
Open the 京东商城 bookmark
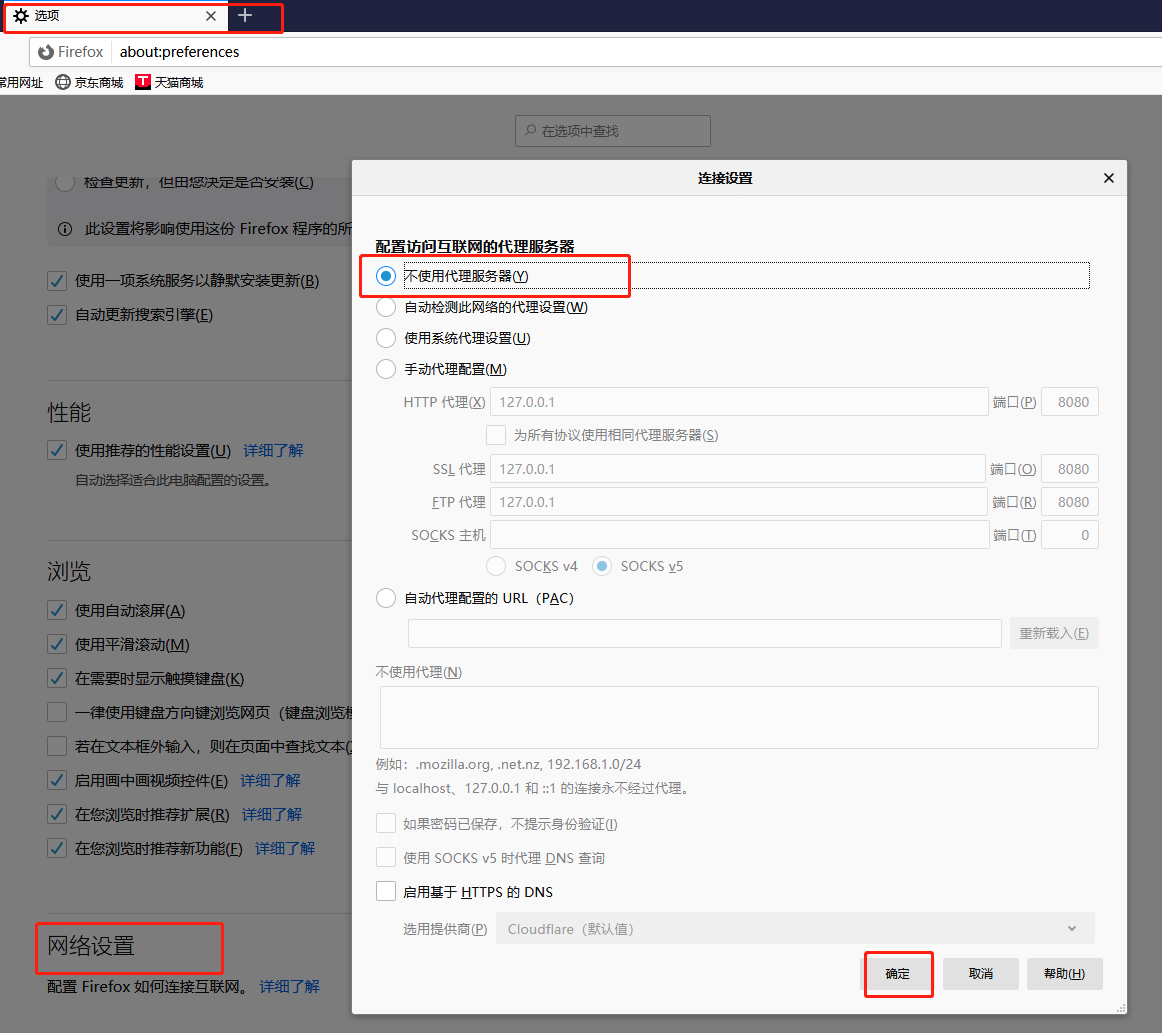tap(90, 82)
